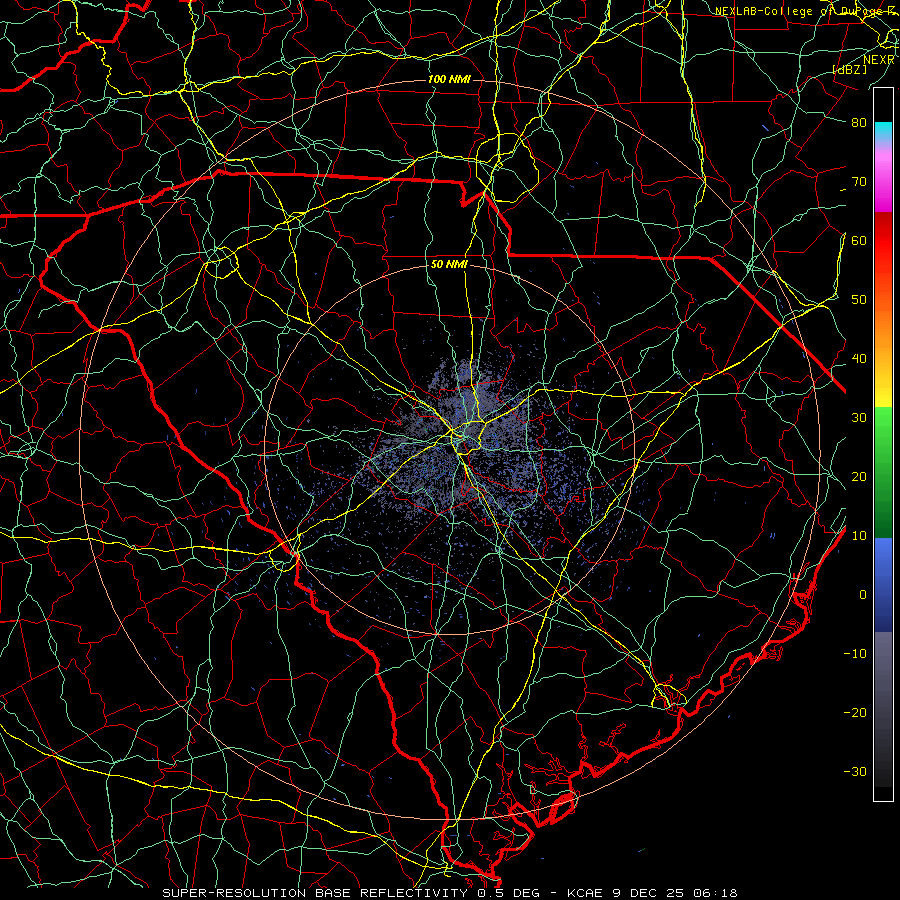Click the -10 value on the dBZ scale
The height and width of the screenshot is (900, 900).
coord(855,654)
